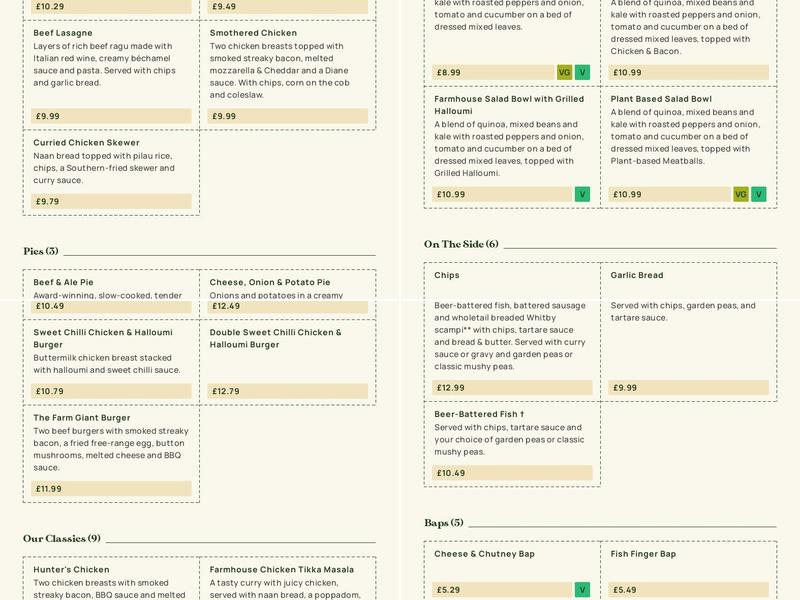The width and height of the screenshot is (800, 600).
Task: Click the V badge on Plant Based Salad Bowl
Action: 759,194
